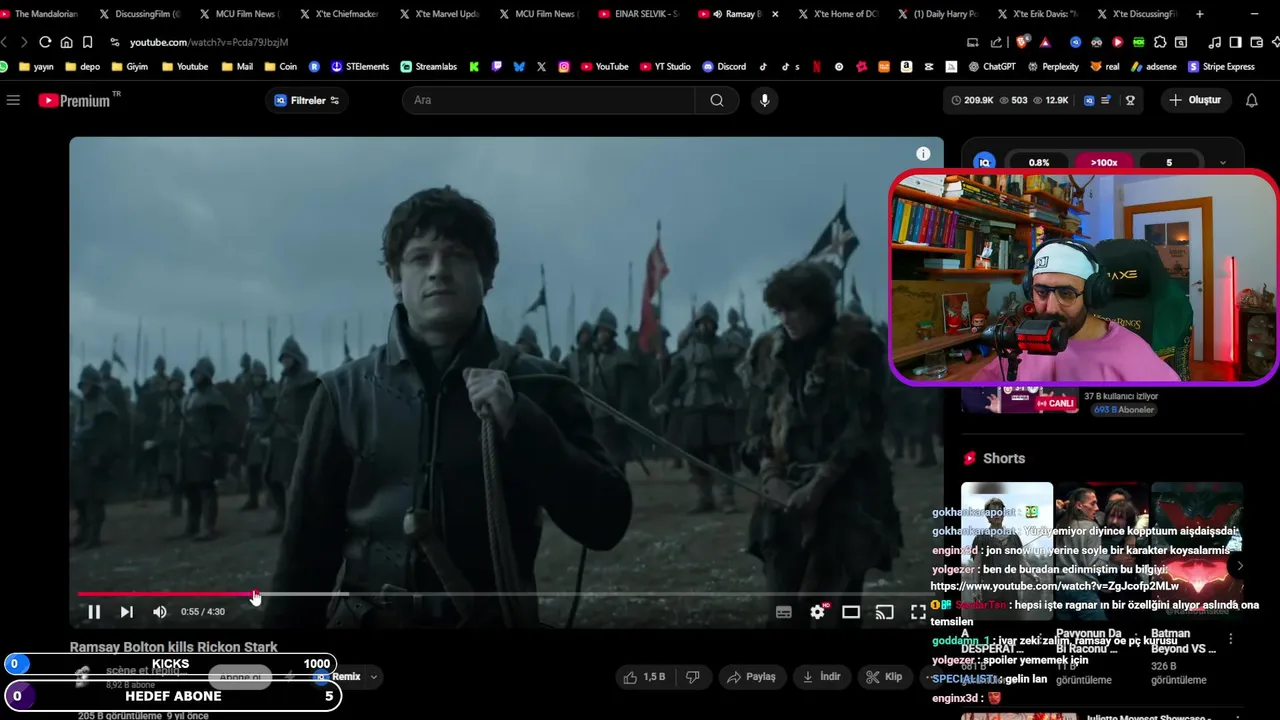The image size is (1280, 720).
Task: Search by voice with the microphone icon
Action: [765, 100]
